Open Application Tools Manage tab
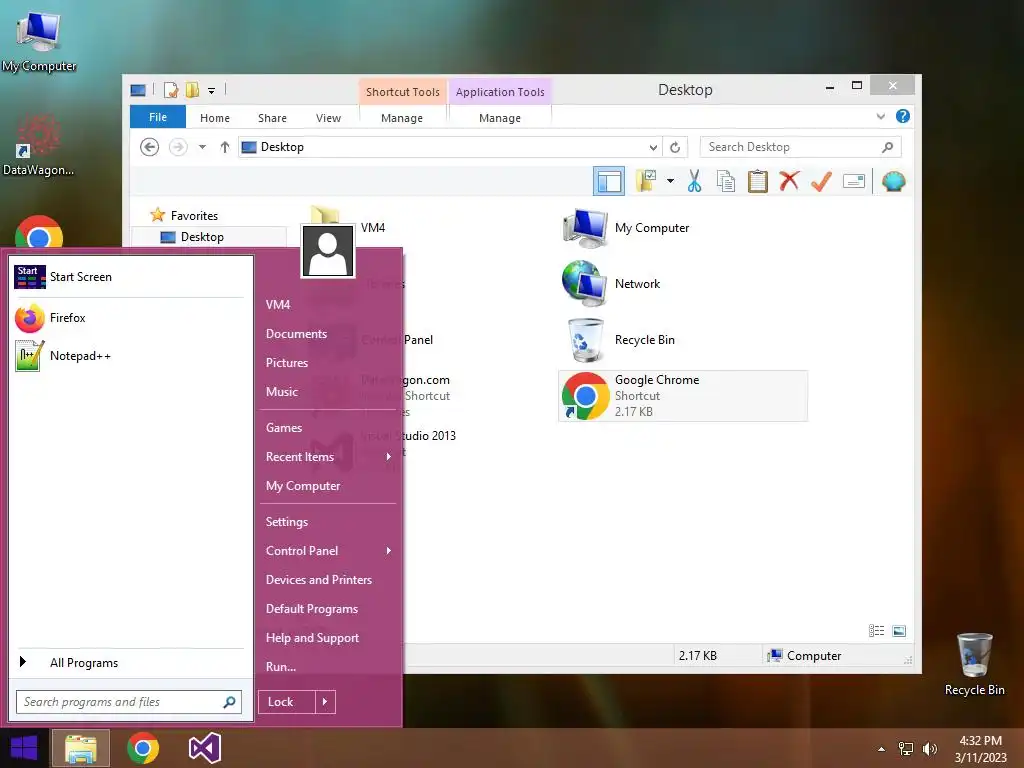Viewport: 1024px width, 768px height. pos(500,118)
